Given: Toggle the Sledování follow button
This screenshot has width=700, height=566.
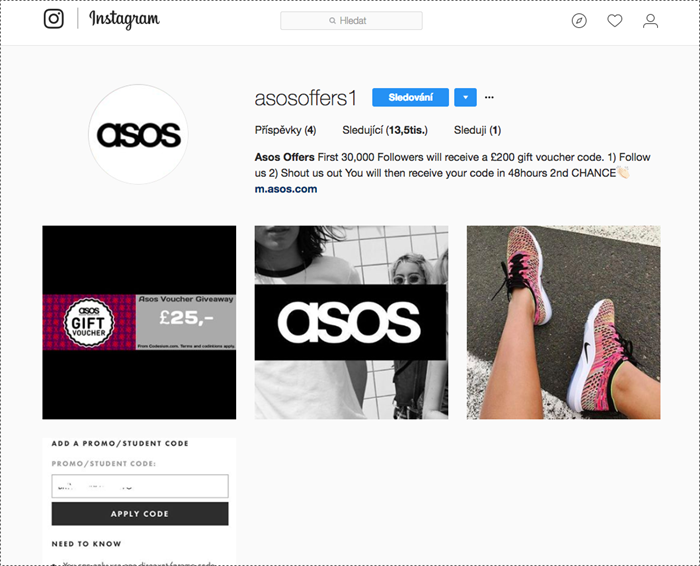Looking at the screenshot, I should pyautogui.click(x=410, y=97).
